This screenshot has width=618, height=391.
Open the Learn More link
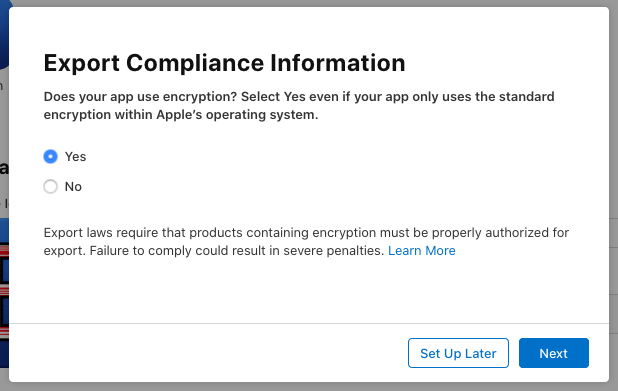click(x=422, y=251)
